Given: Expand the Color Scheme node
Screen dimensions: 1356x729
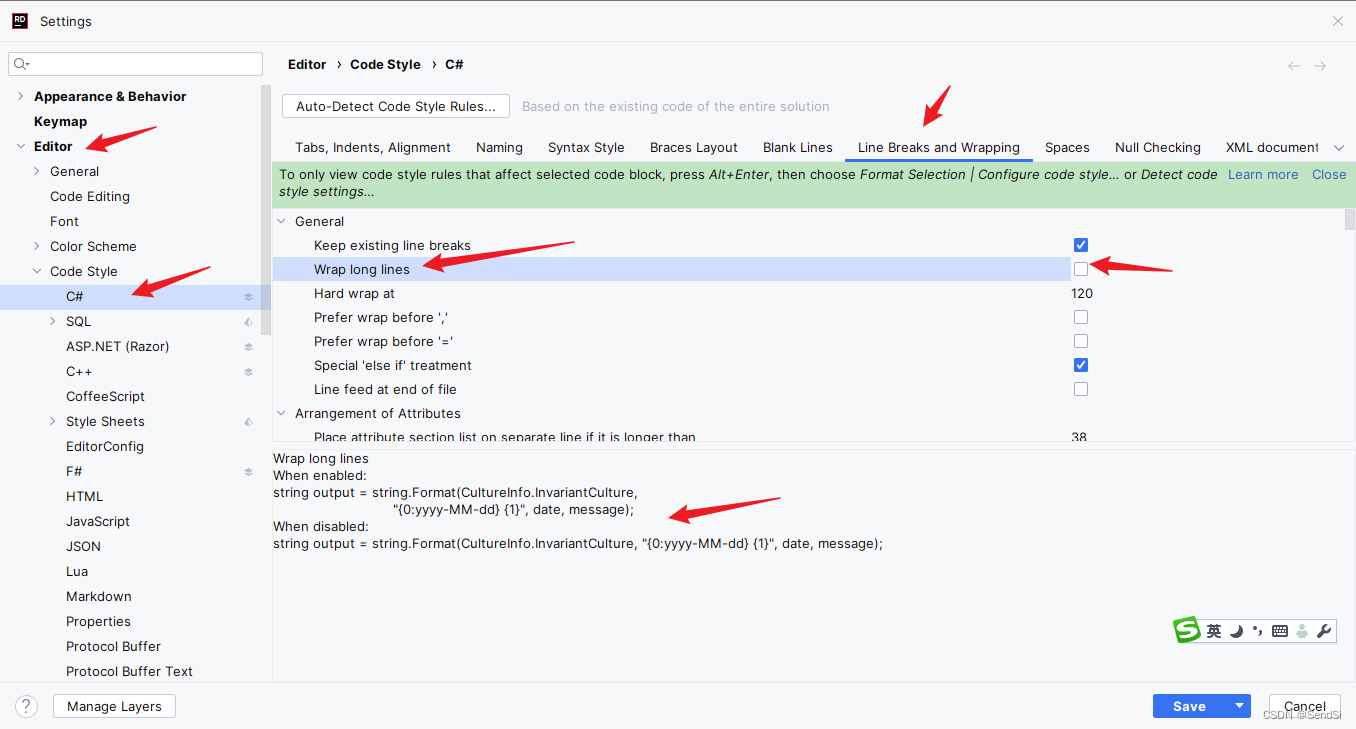Looking at the screenshot, I should click(x=37, y=247).
